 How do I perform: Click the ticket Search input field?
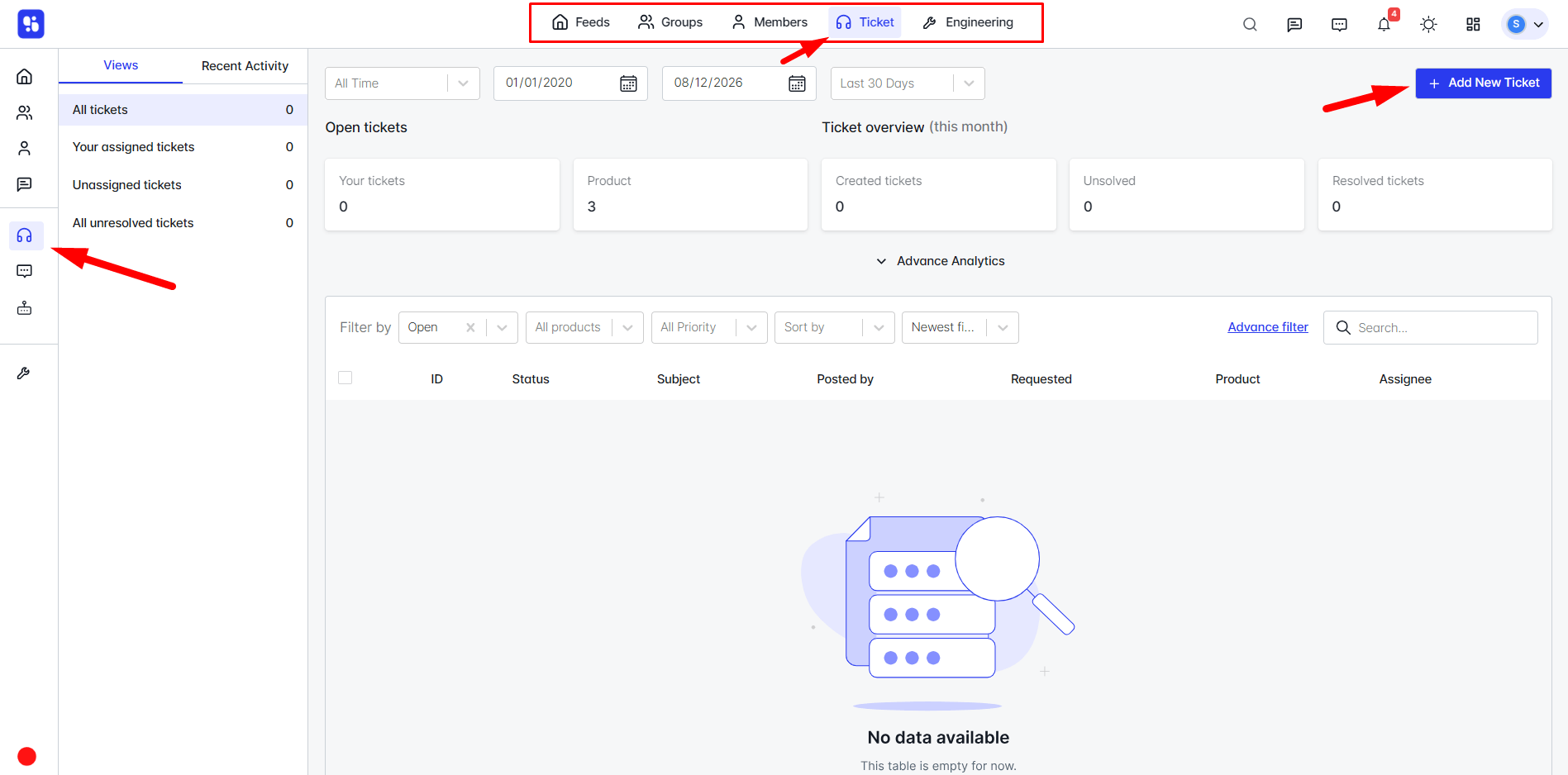click(x=1431, y=327)
